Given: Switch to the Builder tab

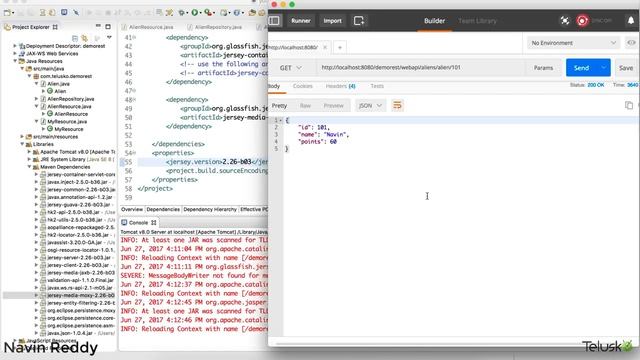Looking at the screenshot, I should pyautogui.click(x=434, y=20).
